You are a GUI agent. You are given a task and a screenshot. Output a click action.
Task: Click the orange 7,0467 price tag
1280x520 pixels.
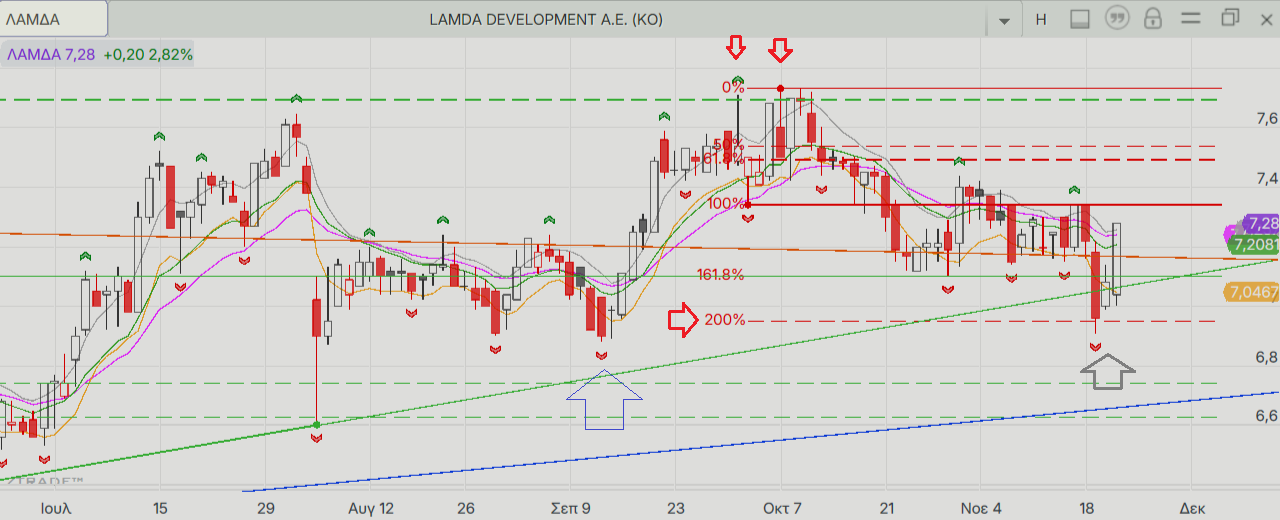coord(1251,292)
